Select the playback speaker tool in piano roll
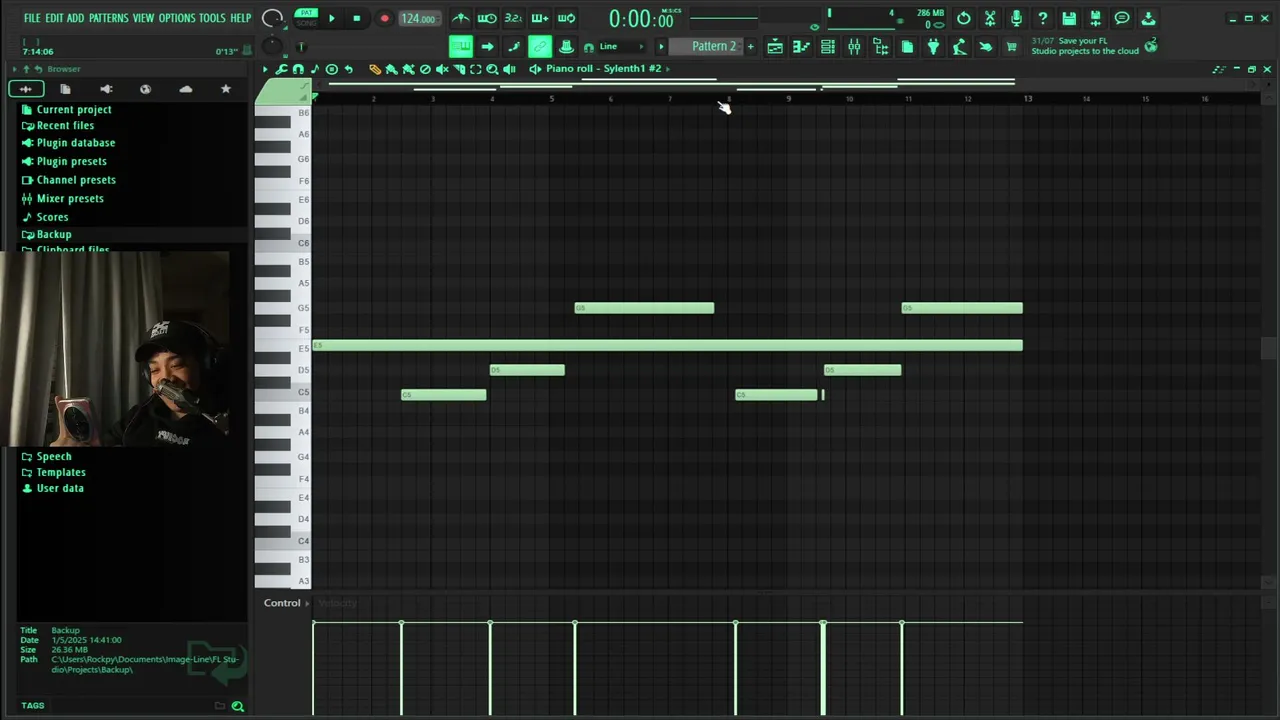The image size is (1280, 720). pos(509,69)
